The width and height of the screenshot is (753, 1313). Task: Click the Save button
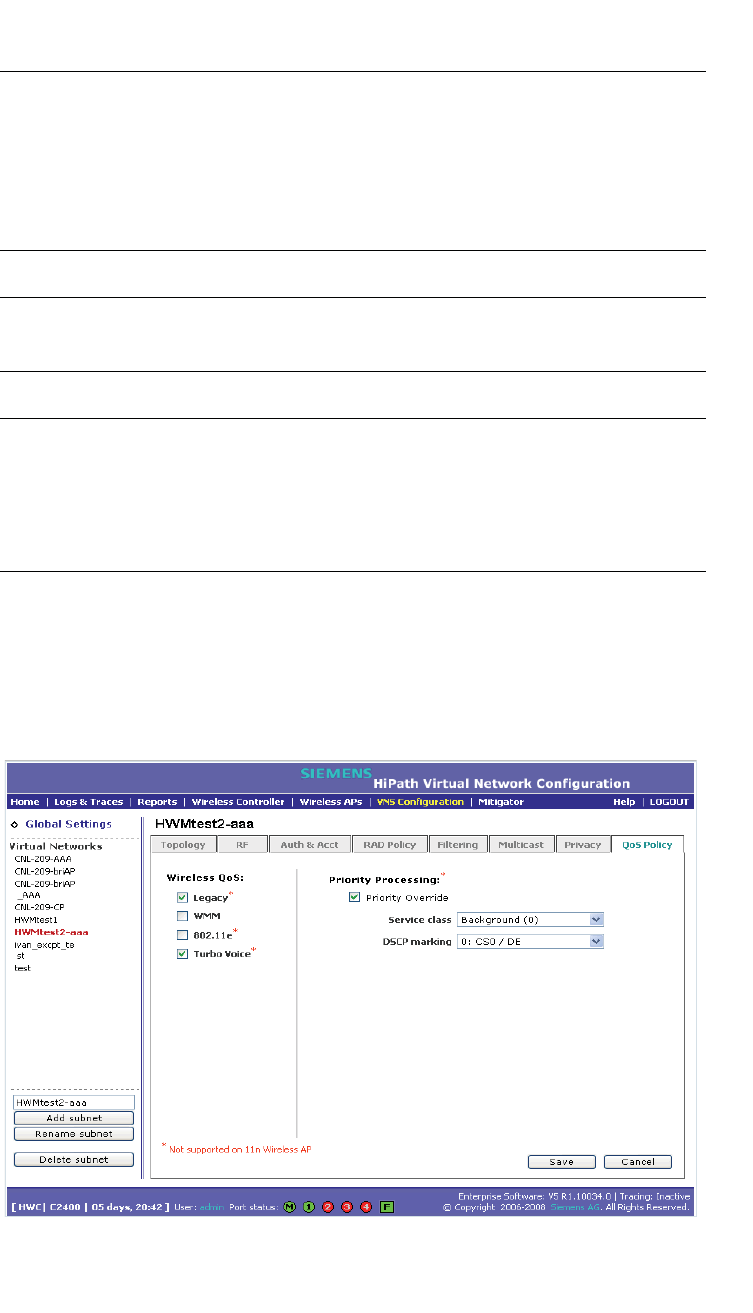click(x=562, y=1162)
